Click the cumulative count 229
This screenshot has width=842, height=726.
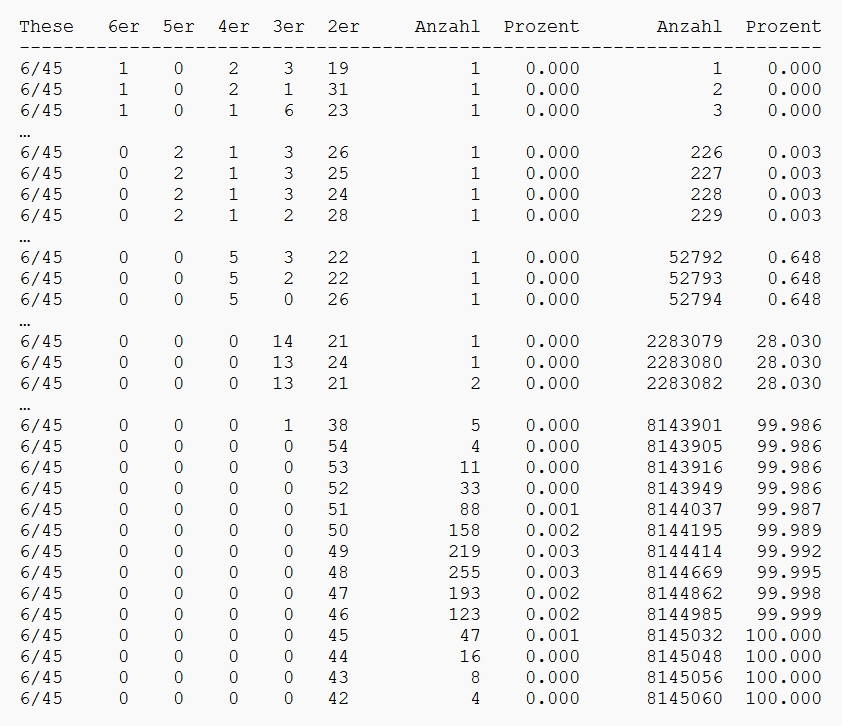click(x=706, y=215)
